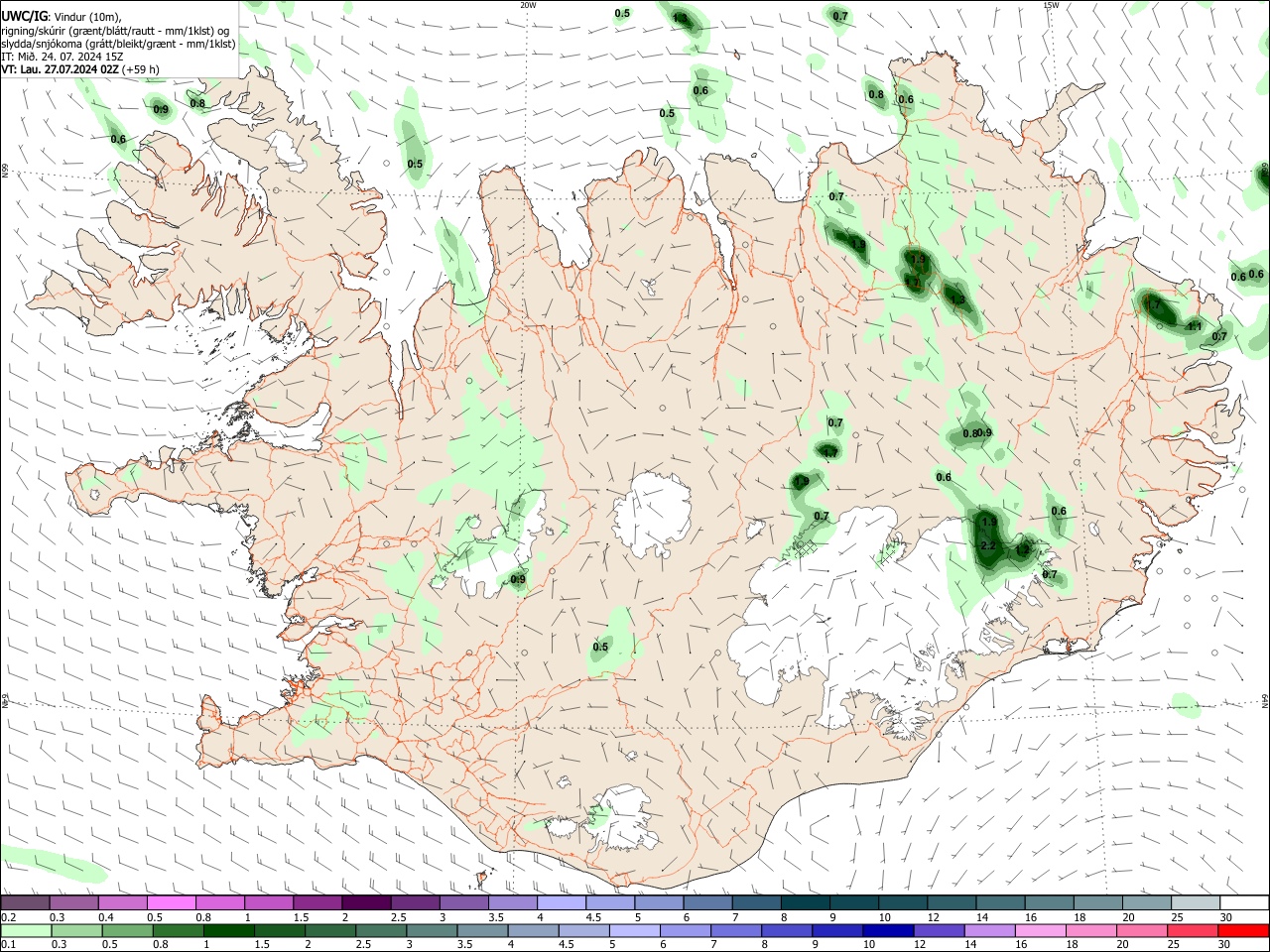Click the mauve 0.2 swatch in snow legend

25,902
